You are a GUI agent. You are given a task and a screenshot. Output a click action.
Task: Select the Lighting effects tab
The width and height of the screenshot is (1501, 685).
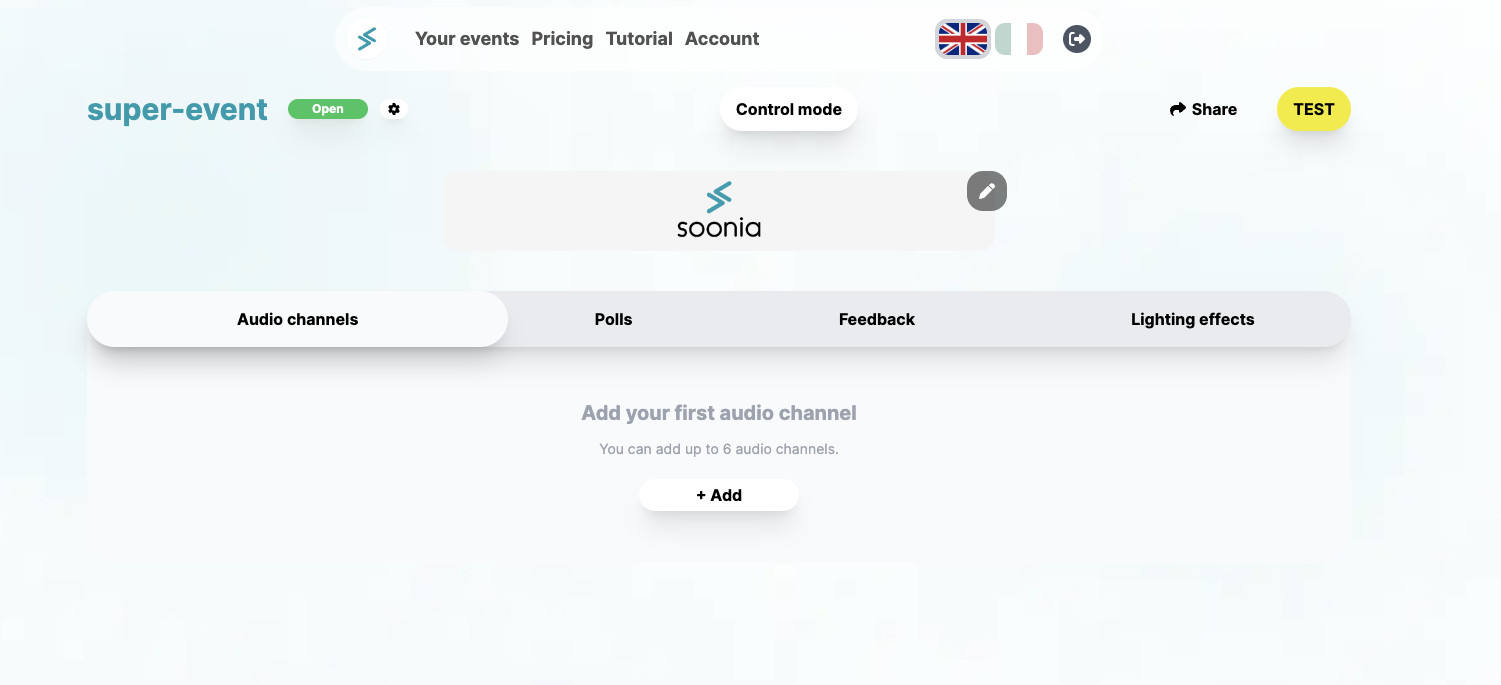pos(1193,318)
